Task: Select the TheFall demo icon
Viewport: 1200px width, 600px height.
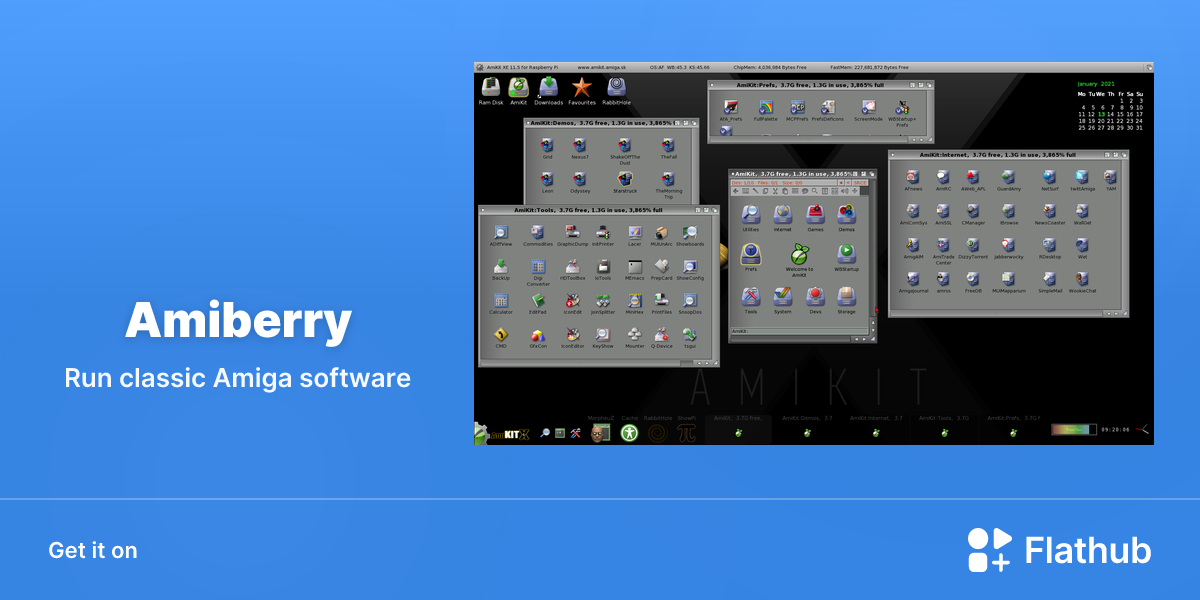Action: tap(668, 148)
